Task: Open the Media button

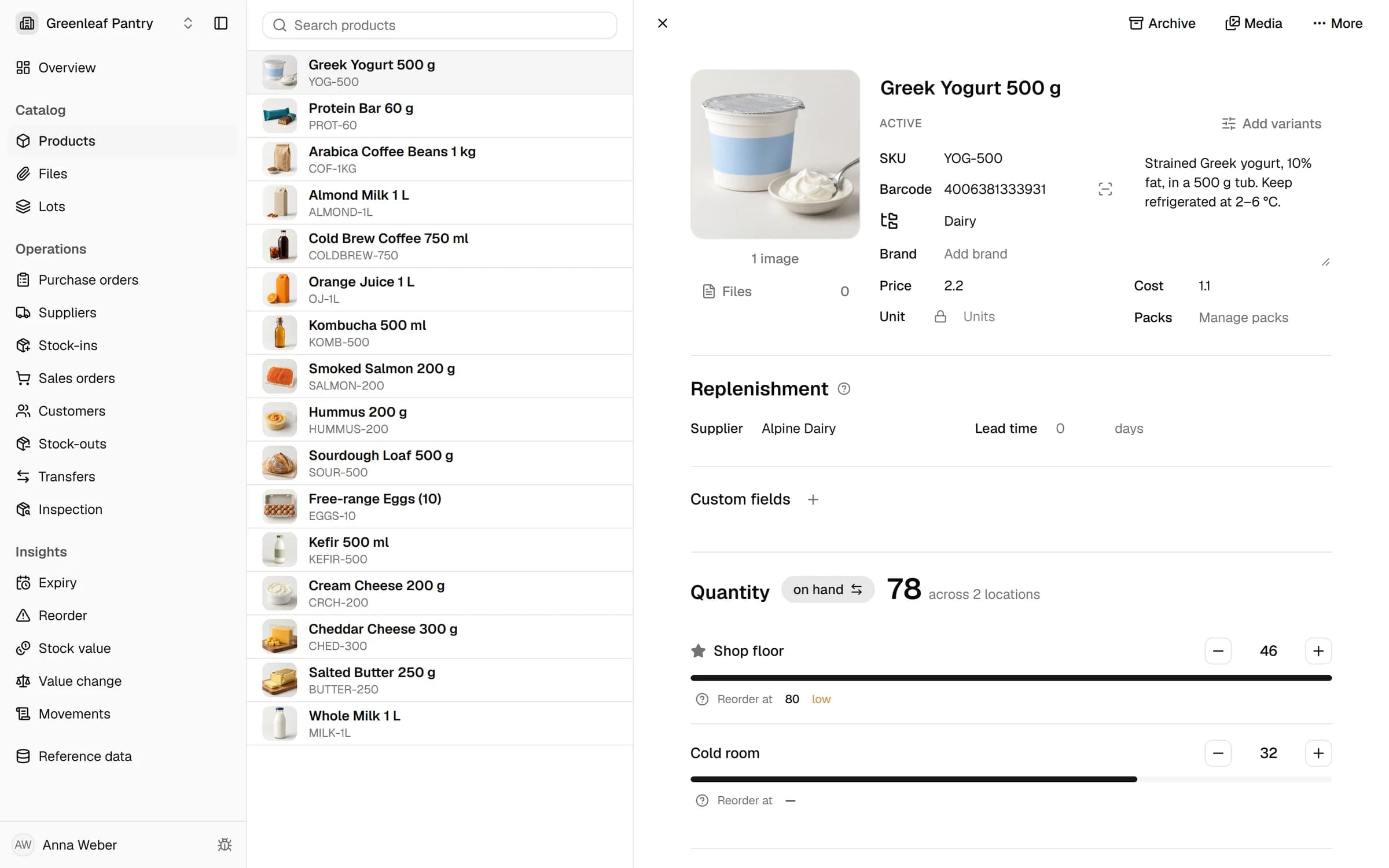Action: coord(1254,23)
